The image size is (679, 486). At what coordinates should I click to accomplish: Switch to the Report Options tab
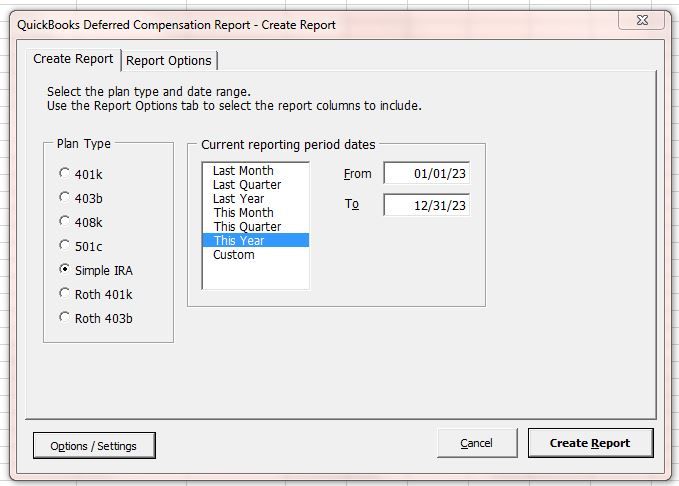169,61
